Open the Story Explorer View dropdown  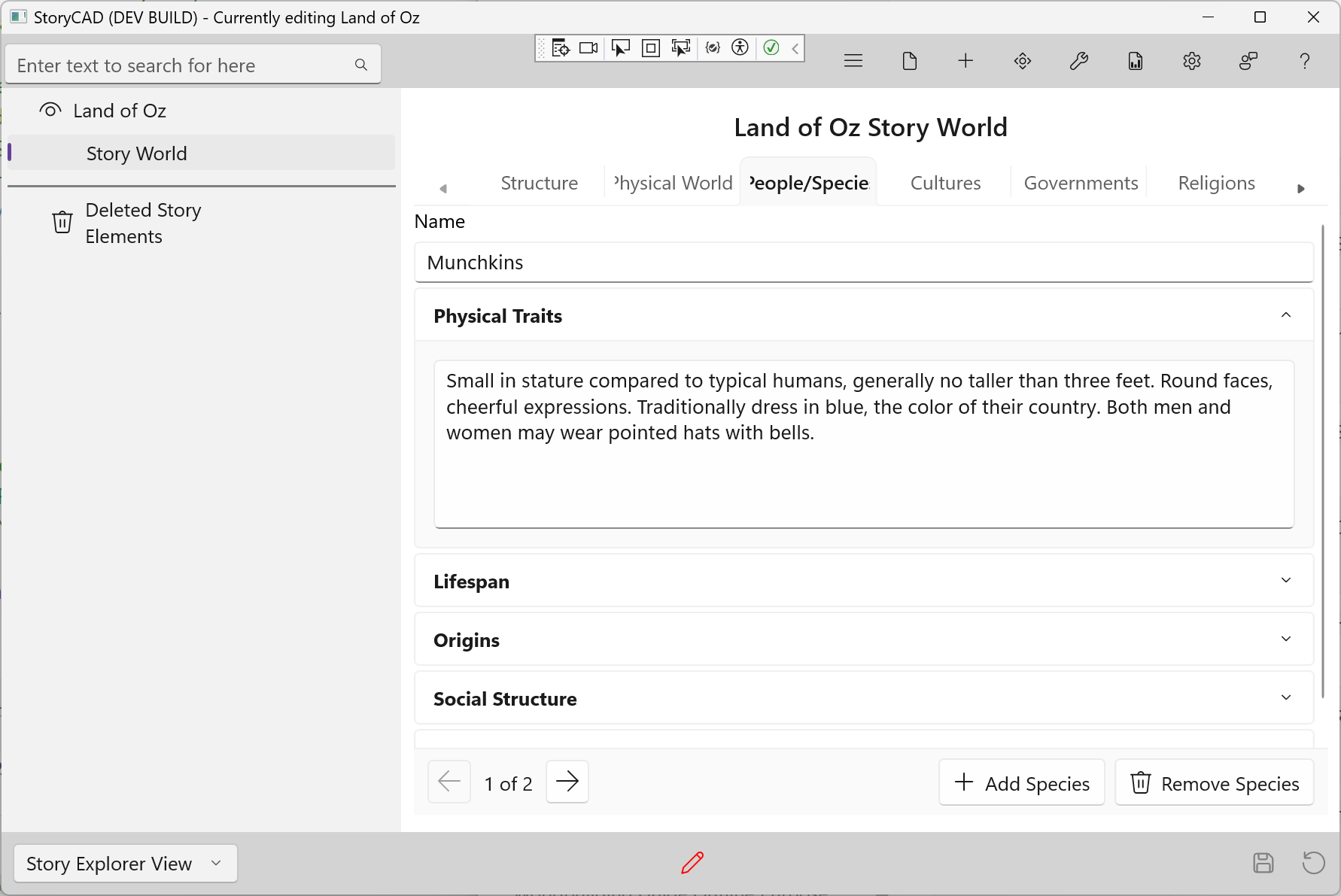[125, 863]
